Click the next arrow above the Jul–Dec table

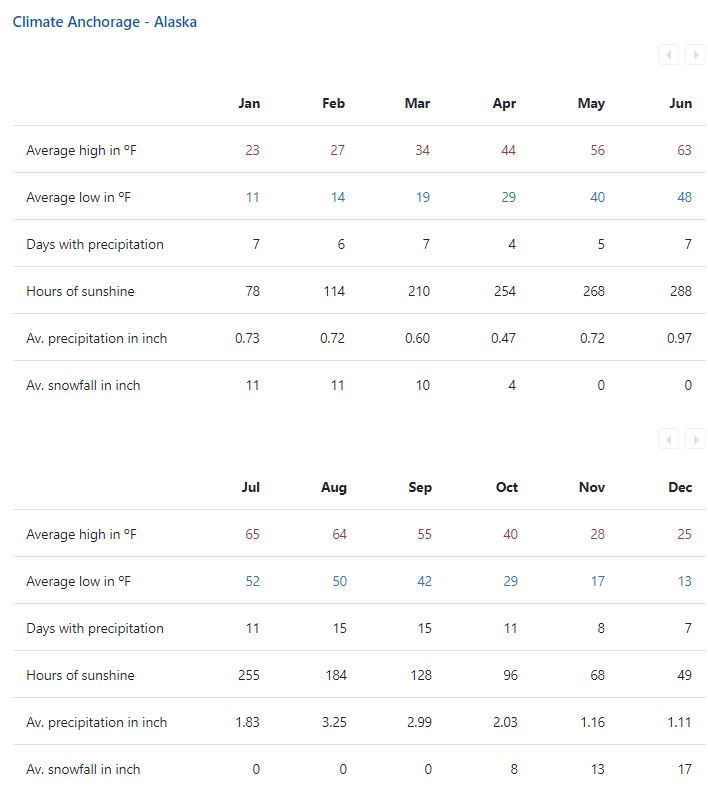click(695, 439)
